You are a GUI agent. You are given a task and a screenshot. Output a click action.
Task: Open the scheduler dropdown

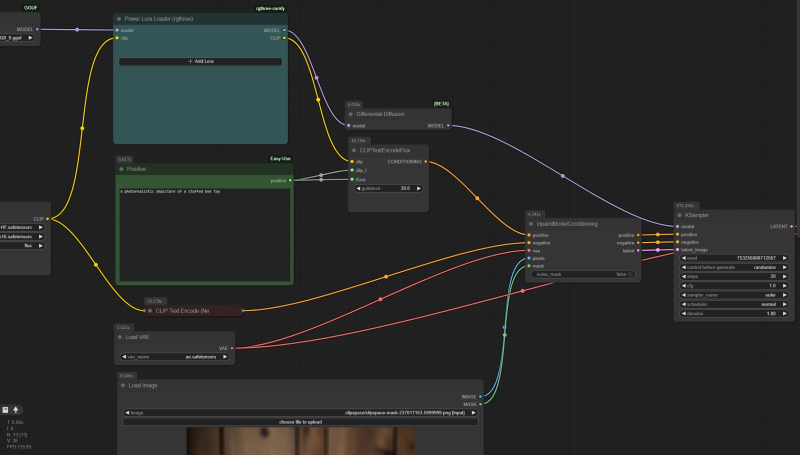pyautogui.click(x=735, y=304)
